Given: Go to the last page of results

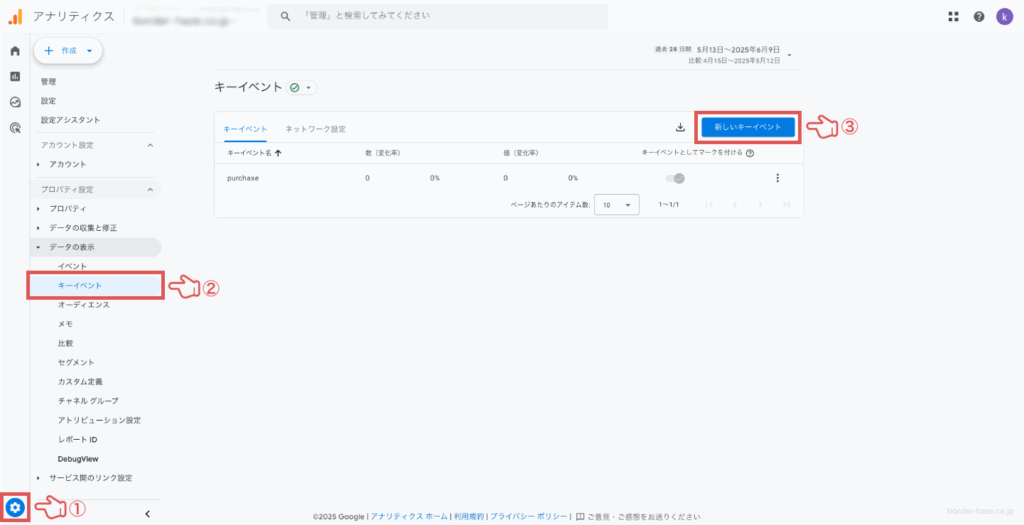Looking at the screenshot, I should [x=786, y=204].
